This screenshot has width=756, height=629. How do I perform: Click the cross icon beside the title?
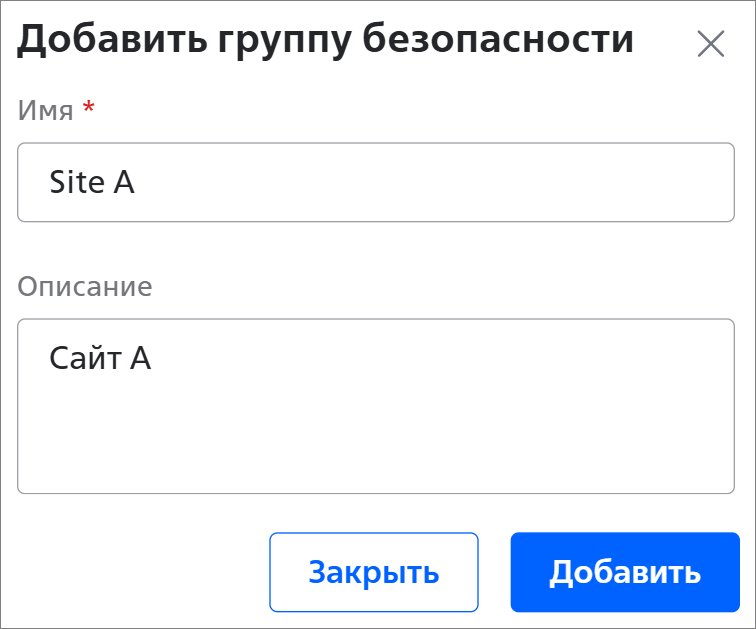coord(710,44)
